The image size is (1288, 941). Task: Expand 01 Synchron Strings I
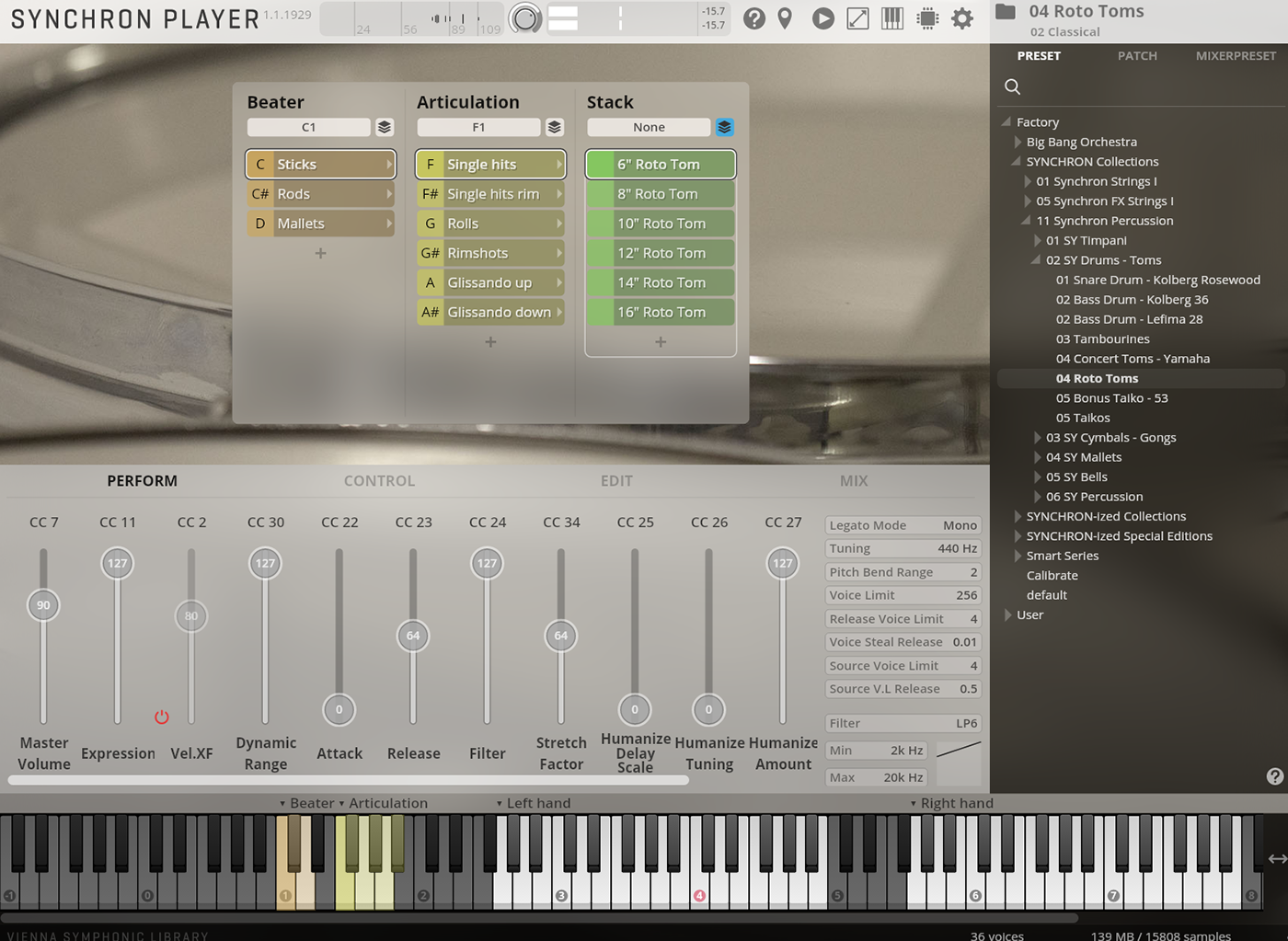1028,181
